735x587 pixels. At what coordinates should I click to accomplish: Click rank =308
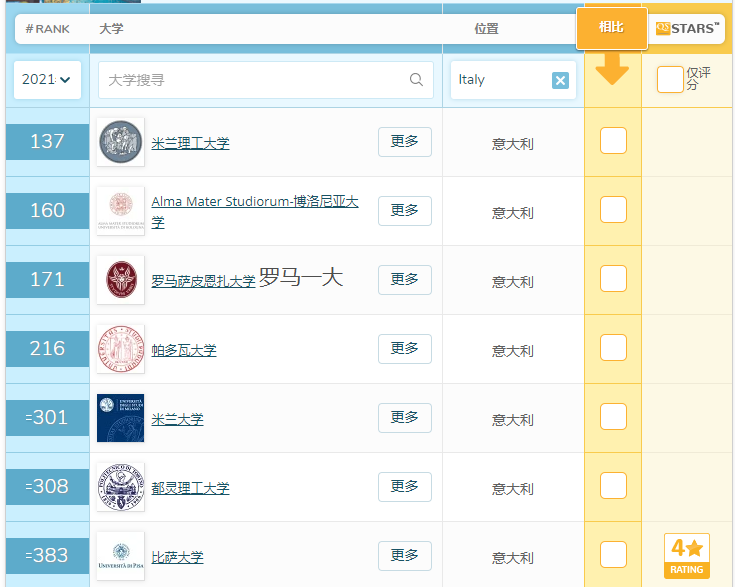[47, 487]
